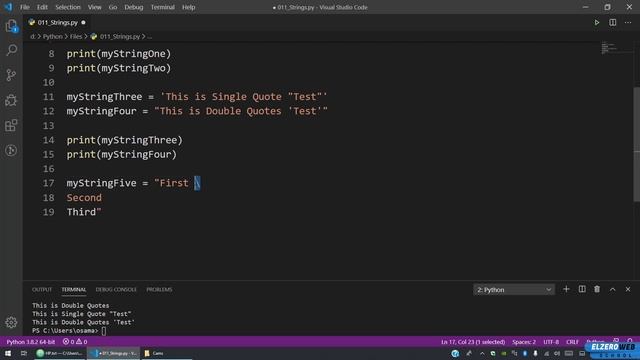Run Python file using the play icon

coord(596,22)
